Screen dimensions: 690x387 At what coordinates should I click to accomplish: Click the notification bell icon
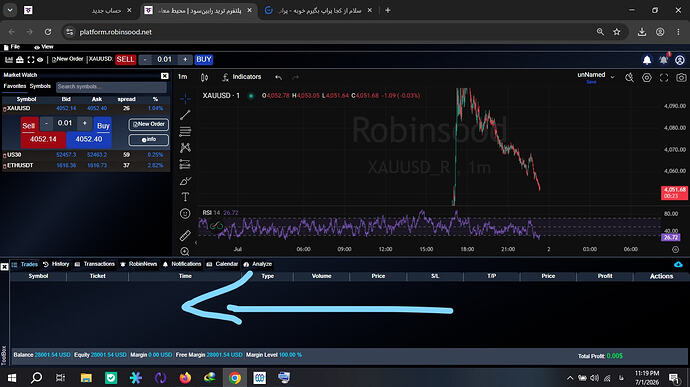pyautogui.click(x=647, y=60)
